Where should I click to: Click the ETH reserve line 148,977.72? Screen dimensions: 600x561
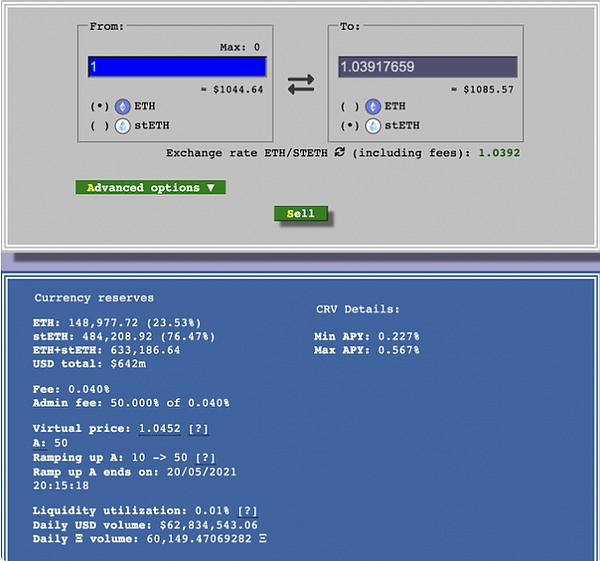117,323
